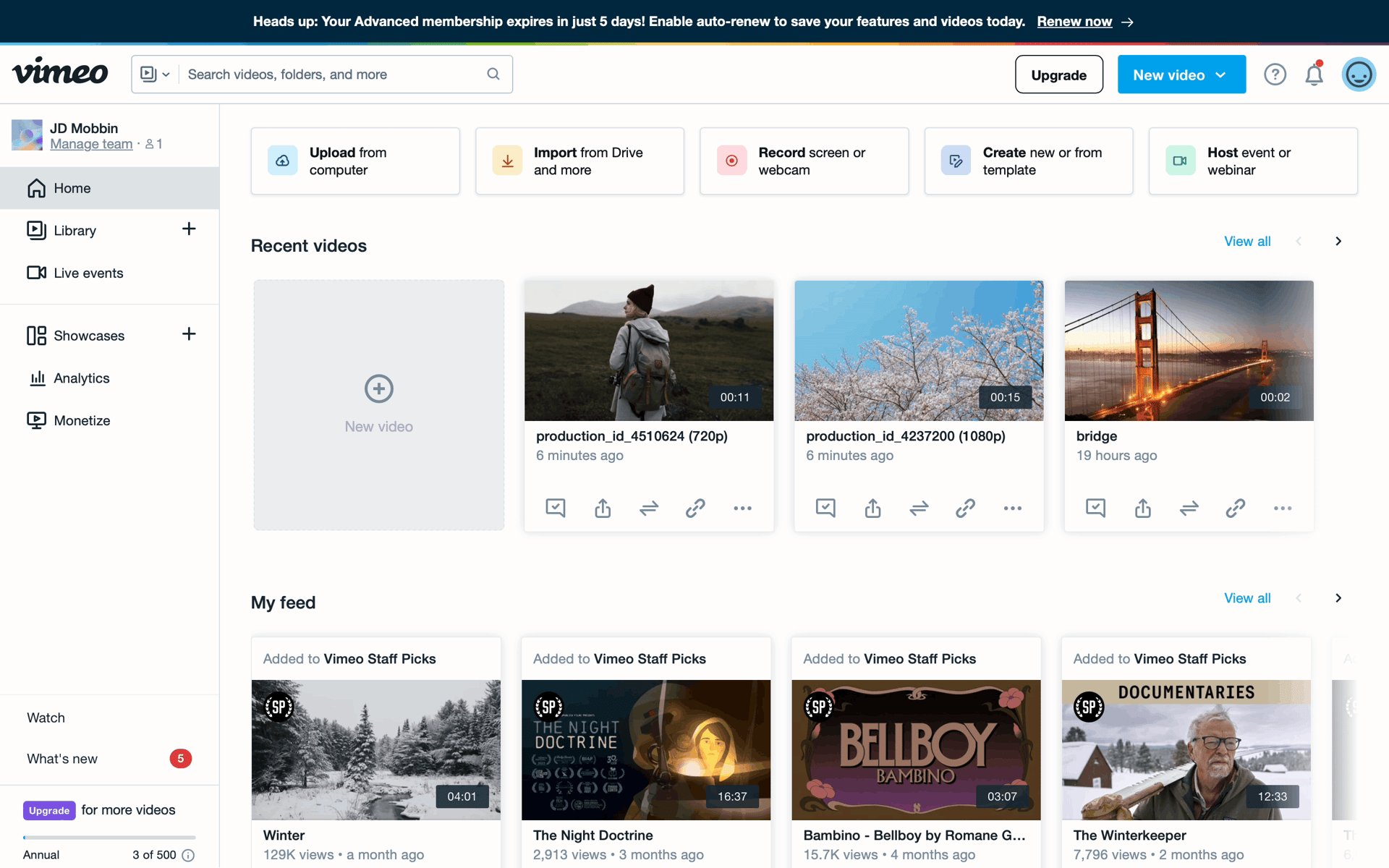Open the help question mark icon
Viewport: 1389px width, 868px height.
[x=1275, y=75]
